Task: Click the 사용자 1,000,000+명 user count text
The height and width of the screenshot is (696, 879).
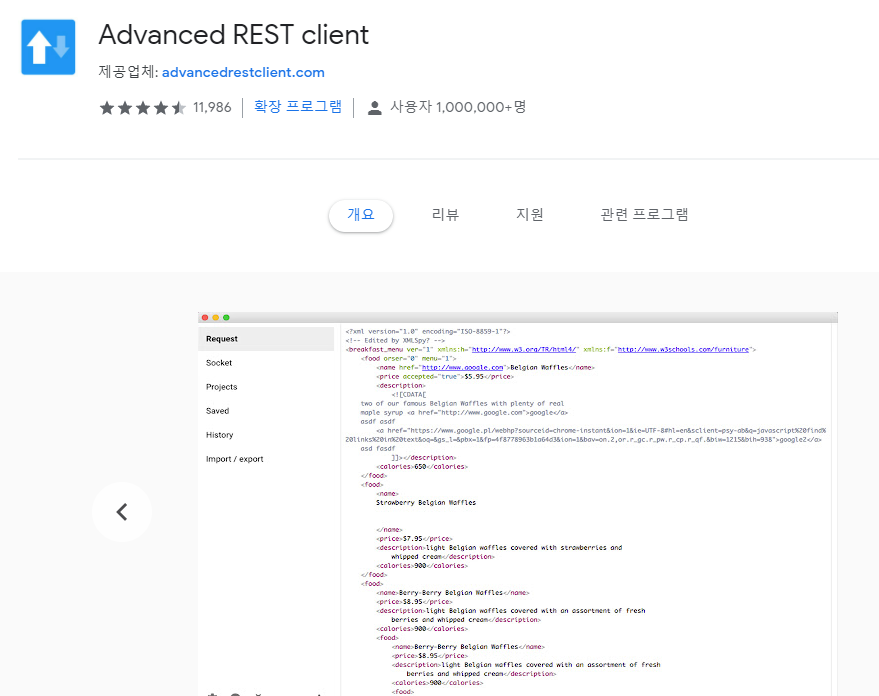Action: coord(459,107)
